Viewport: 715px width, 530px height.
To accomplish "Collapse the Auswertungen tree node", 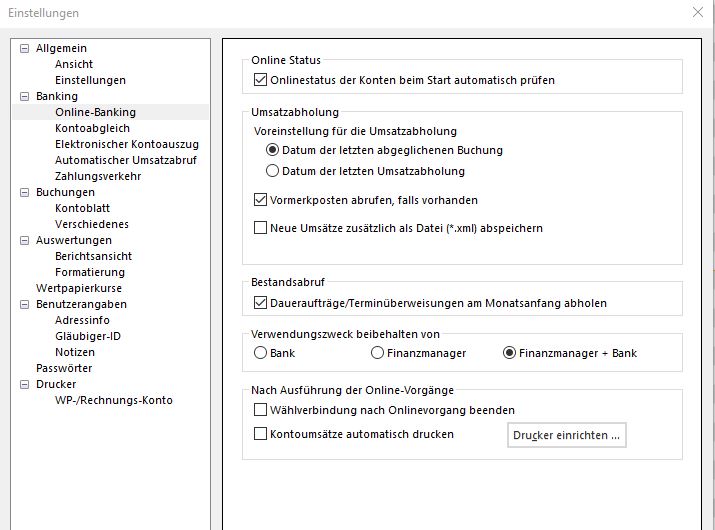I will click(24, 240).
